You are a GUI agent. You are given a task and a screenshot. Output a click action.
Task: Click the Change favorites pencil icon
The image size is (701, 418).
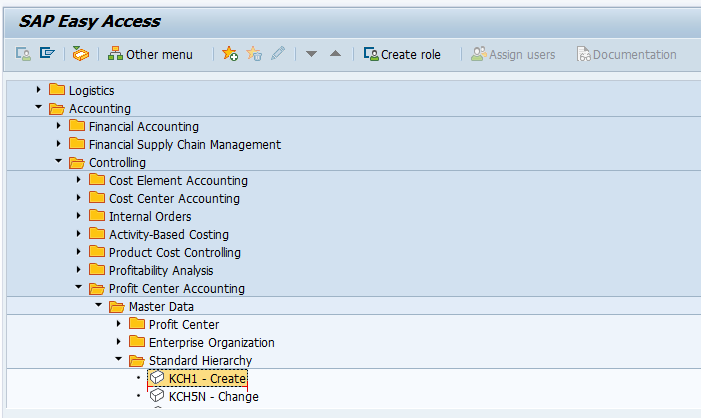pyautogui.click(x=278, y=53)
